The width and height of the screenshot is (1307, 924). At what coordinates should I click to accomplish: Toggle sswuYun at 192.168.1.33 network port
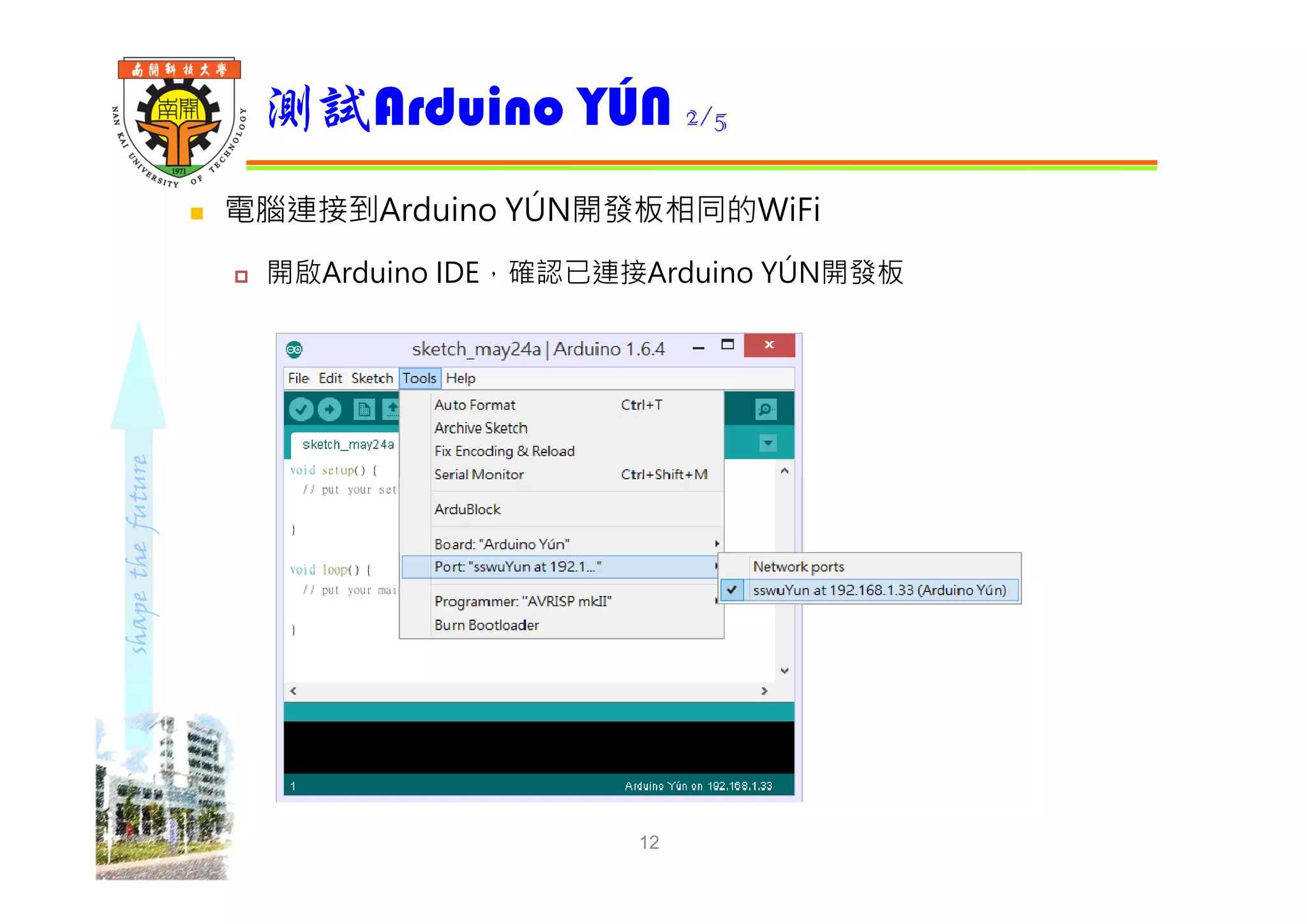870,590
